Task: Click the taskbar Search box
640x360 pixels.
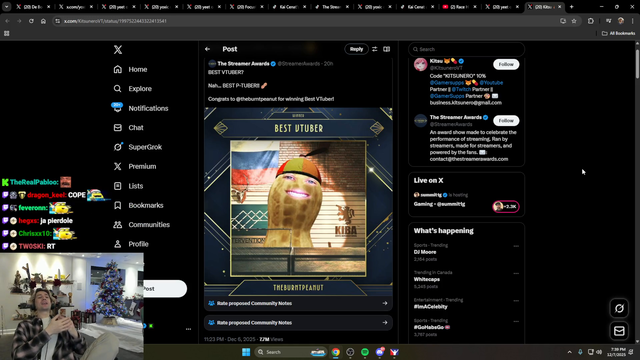Action: click(x=291, y=352)
